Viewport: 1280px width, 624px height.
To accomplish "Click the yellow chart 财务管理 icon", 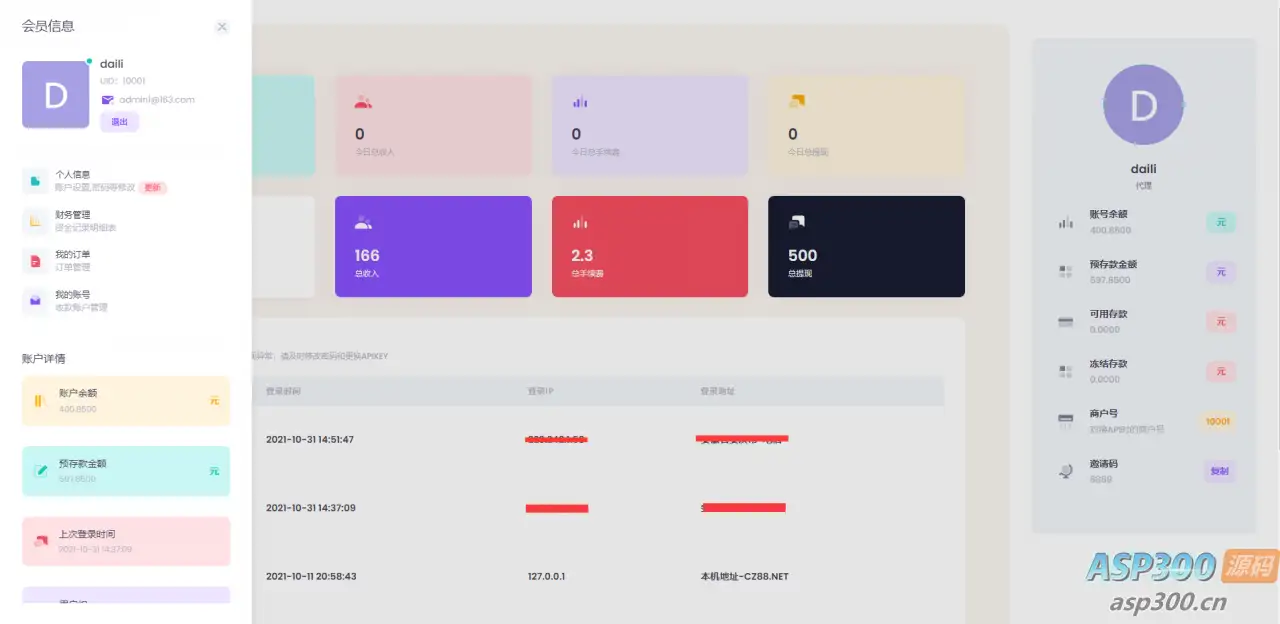I will pyautogui.click(x=36, y=221).
